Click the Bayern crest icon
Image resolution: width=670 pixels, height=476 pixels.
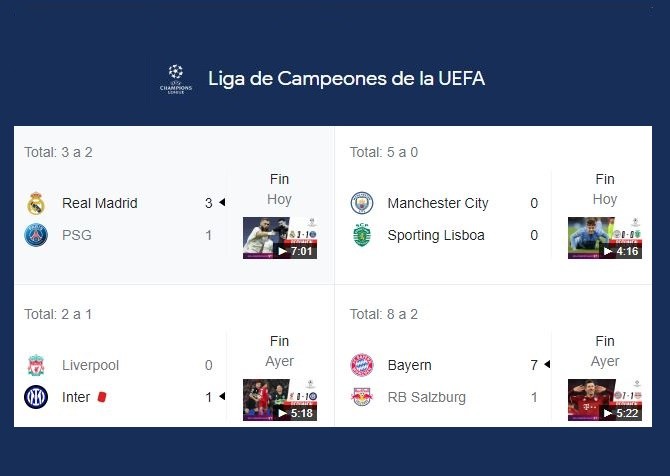[x=362, y=365]
